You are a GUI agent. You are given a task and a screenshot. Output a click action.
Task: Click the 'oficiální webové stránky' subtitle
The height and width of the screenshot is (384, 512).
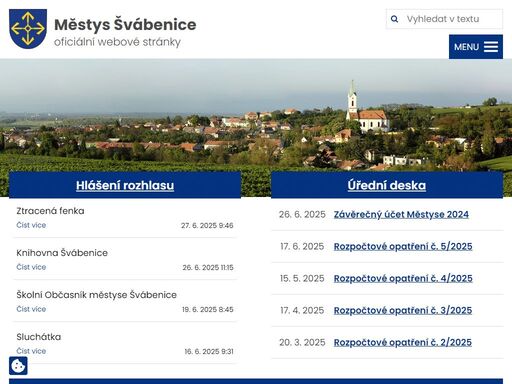point(117,42)
